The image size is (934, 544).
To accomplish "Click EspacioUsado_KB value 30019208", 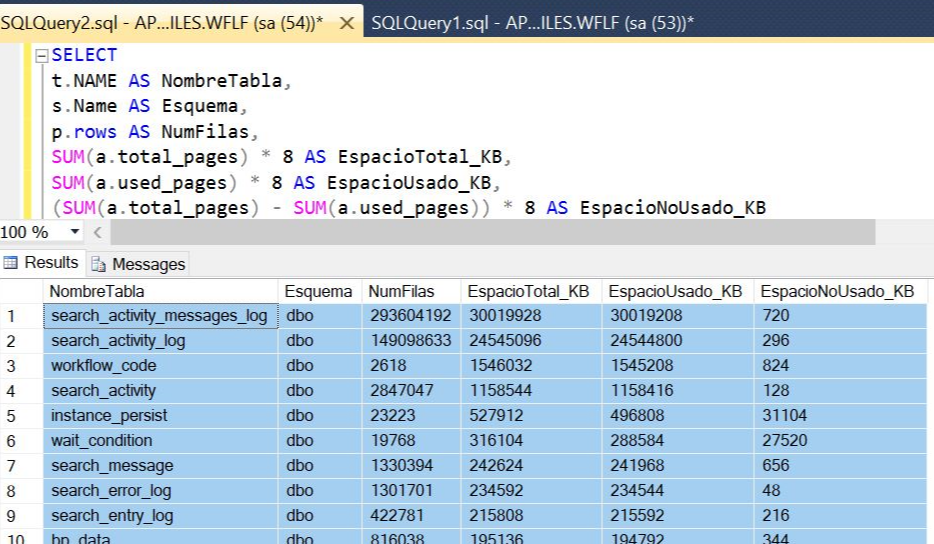I will pos(678,316).
